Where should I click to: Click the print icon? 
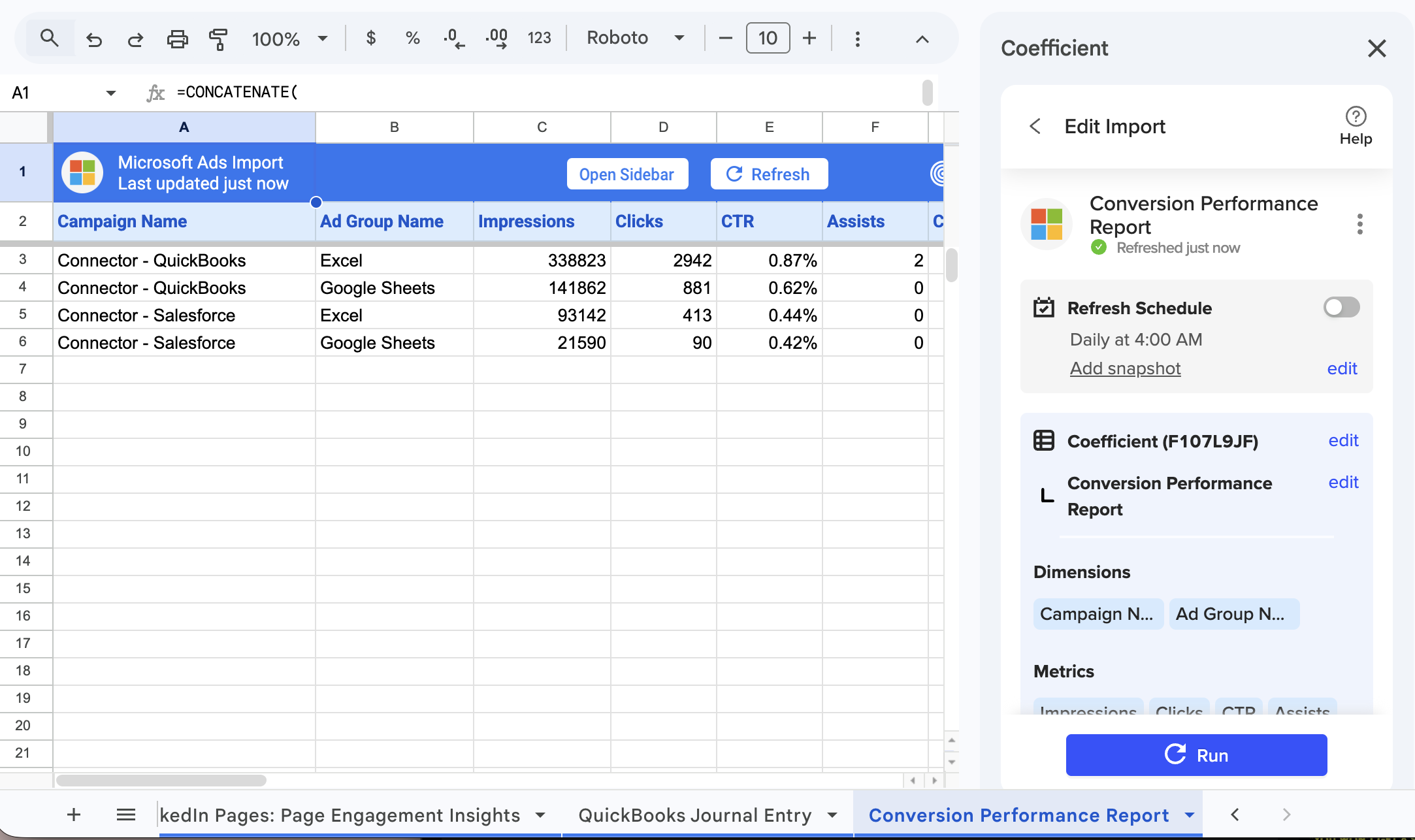point(177,39)
